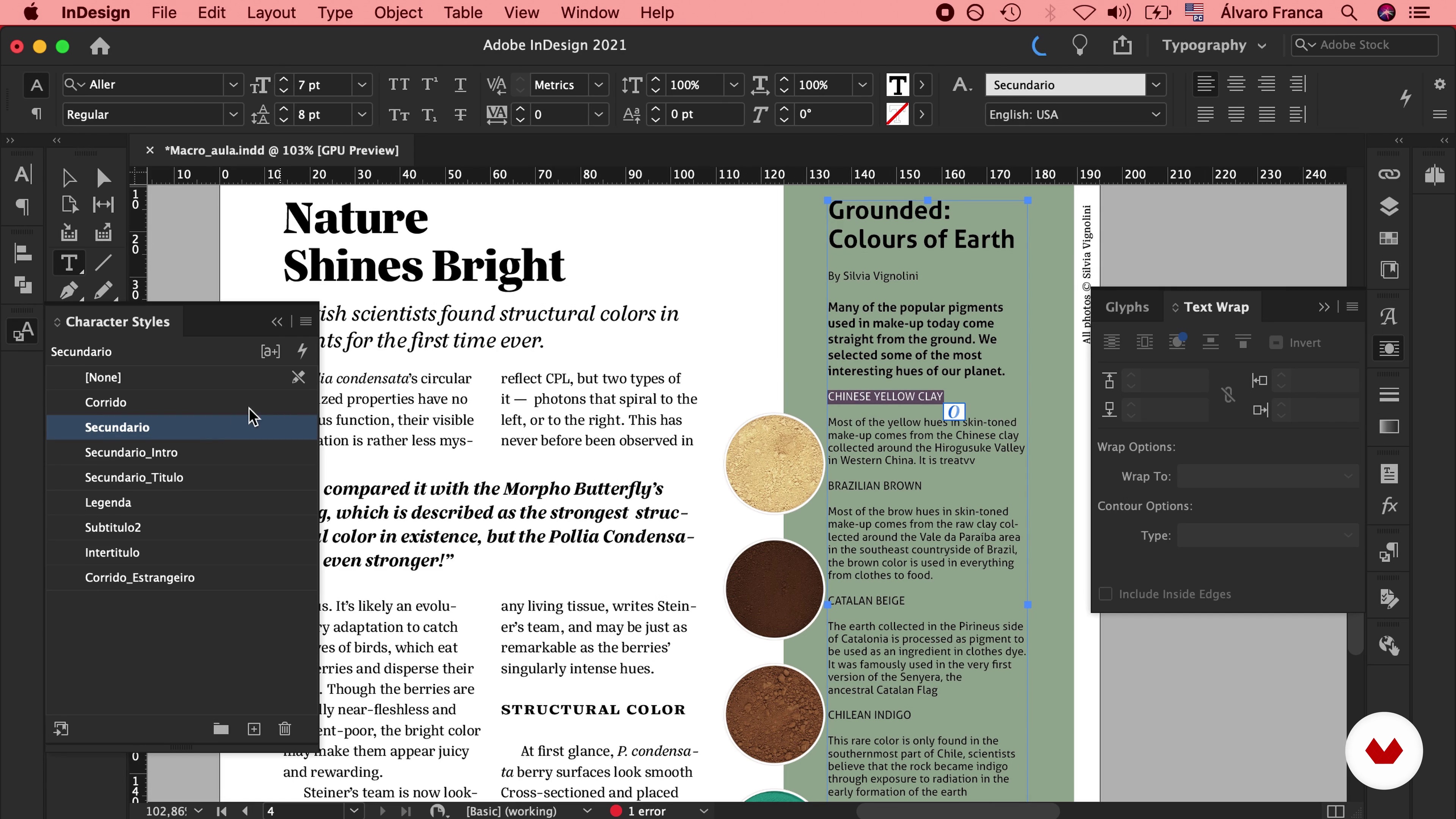Enable Include Inside Edges checkbox
This screenshot has height=819, width=1456.
(1105, 594)
